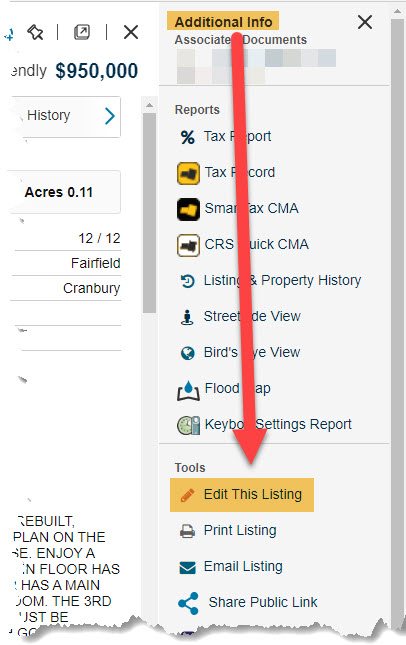
Task: Open the Tax Record report icon
Action: point(188,173)
